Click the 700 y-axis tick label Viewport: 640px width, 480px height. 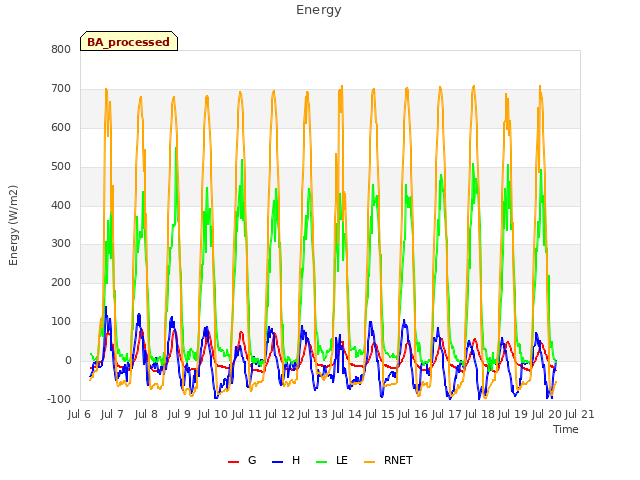pyautogui.click(x=61, y=89)
